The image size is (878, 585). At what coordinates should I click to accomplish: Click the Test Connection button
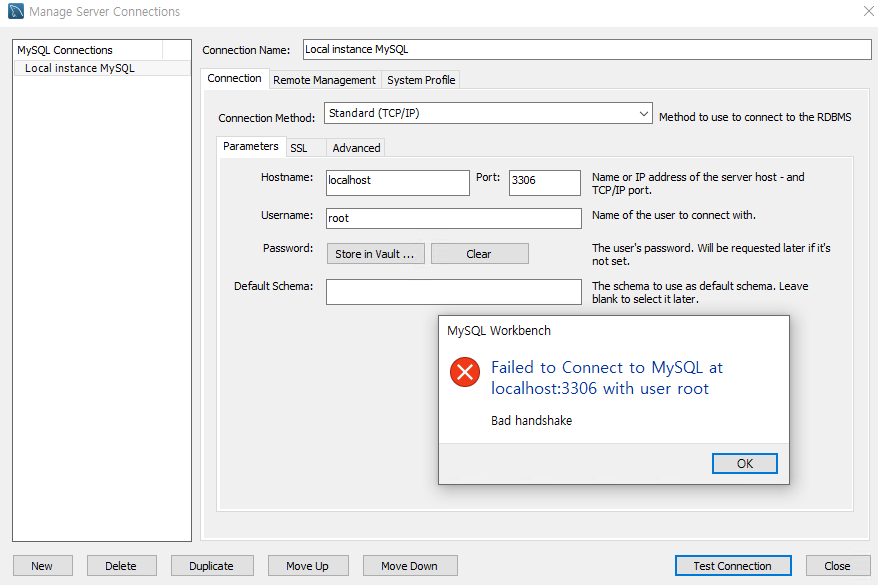coord(733,565)
